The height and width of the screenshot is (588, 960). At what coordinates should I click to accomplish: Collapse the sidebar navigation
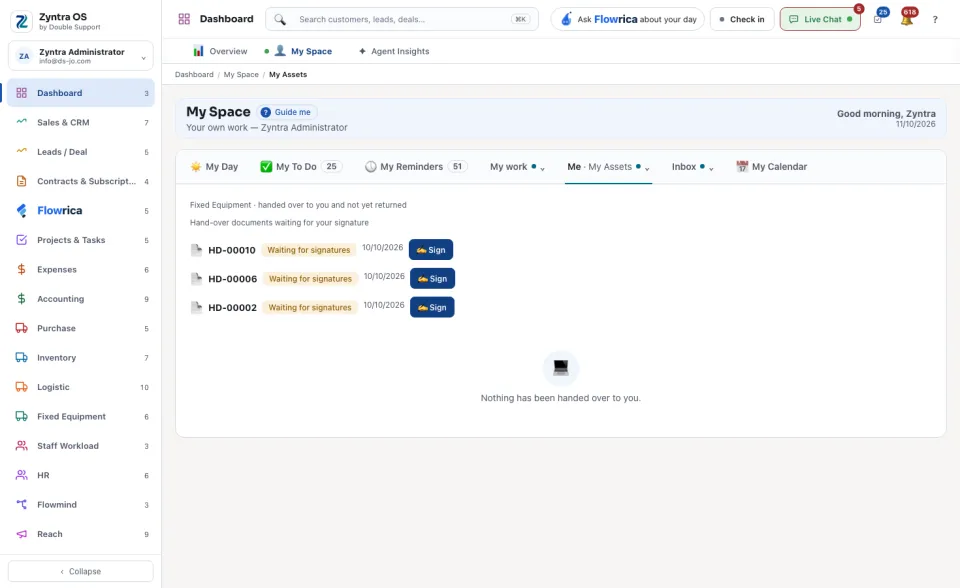pyautogui.click(x=81, y=571)
